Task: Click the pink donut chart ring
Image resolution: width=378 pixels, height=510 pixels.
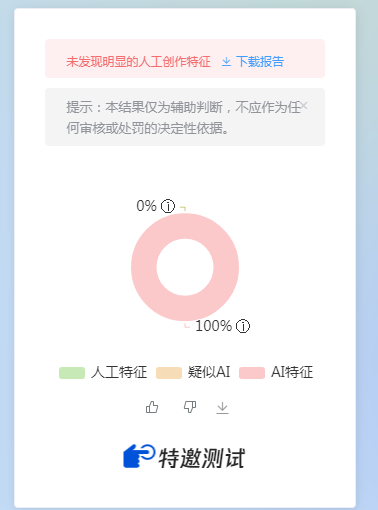Action: [144, 267]
